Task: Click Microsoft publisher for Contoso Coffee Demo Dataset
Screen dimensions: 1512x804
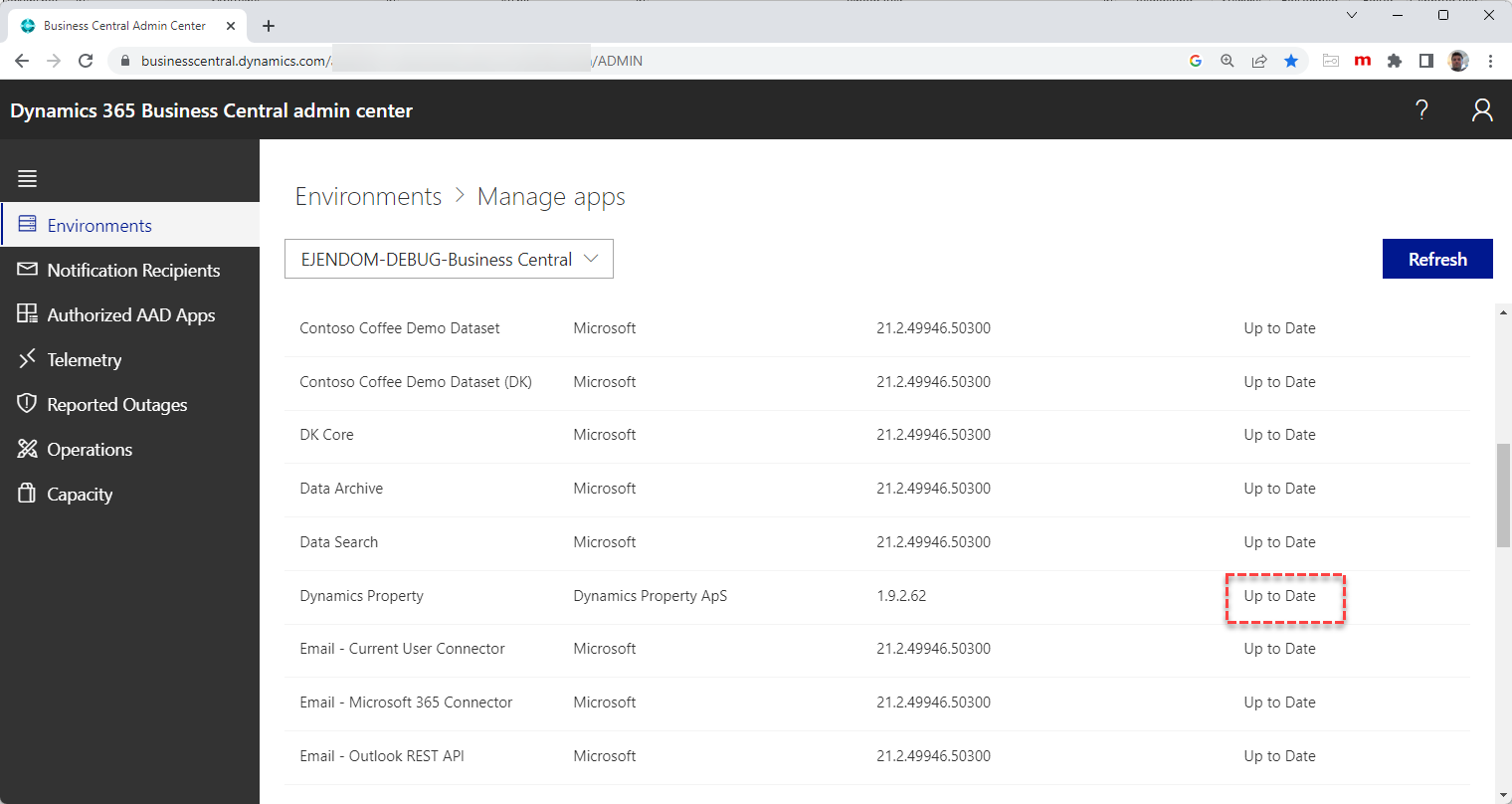Action: pyautogui.click(x=605, y=328)
